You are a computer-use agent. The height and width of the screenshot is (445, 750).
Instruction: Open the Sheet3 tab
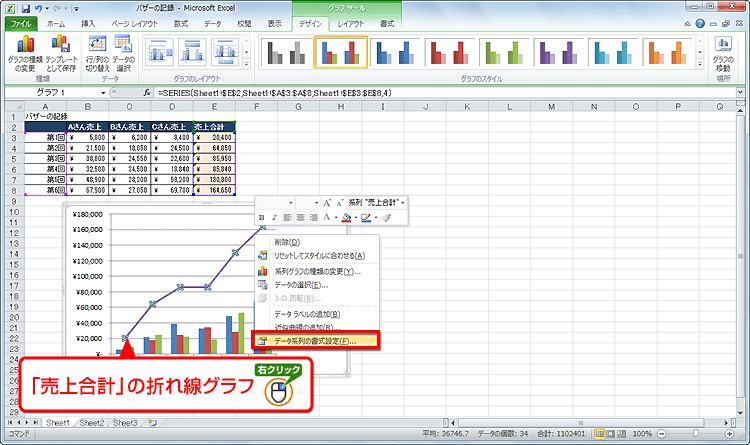[125, 423]
